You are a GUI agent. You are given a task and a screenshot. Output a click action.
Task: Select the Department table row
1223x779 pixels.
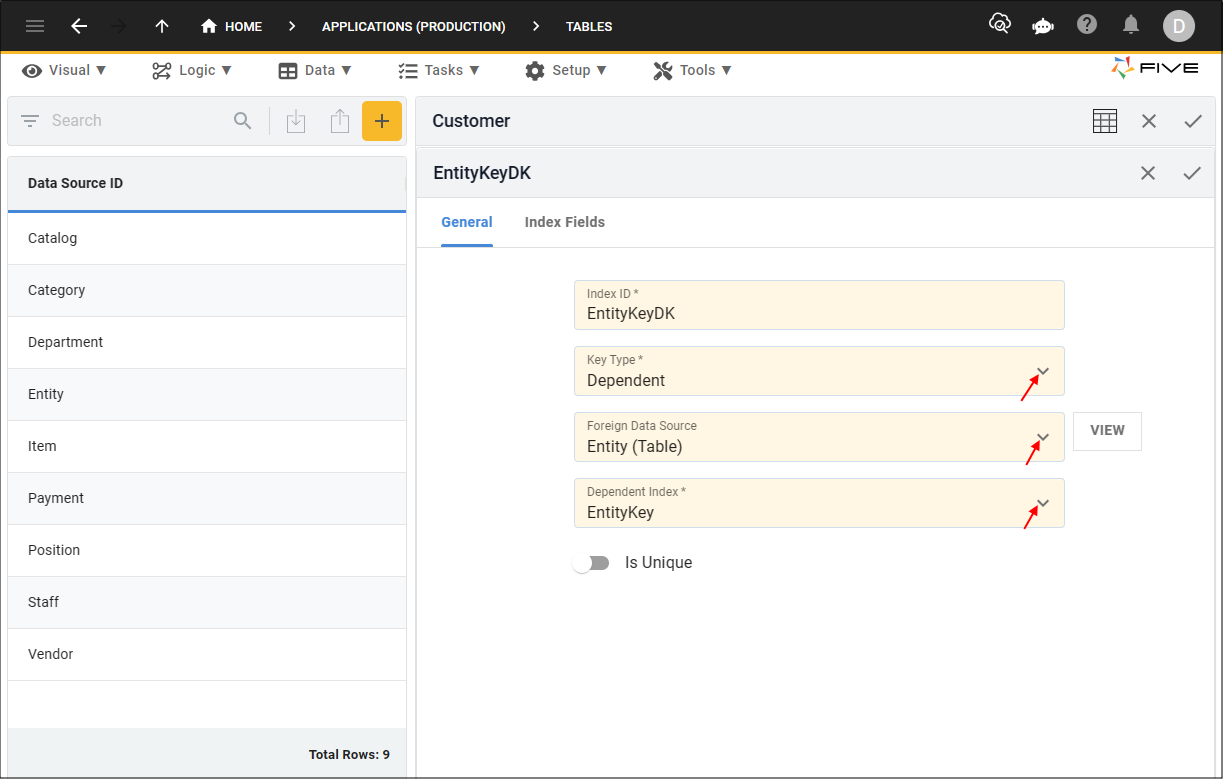207,342
